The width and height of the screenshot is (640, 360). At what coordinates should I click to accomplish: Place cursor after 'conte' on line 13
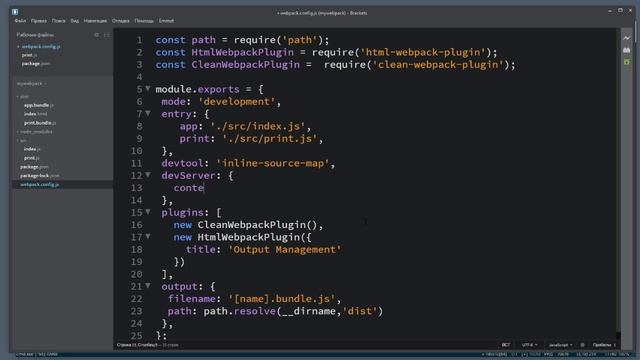coord(204,188)
